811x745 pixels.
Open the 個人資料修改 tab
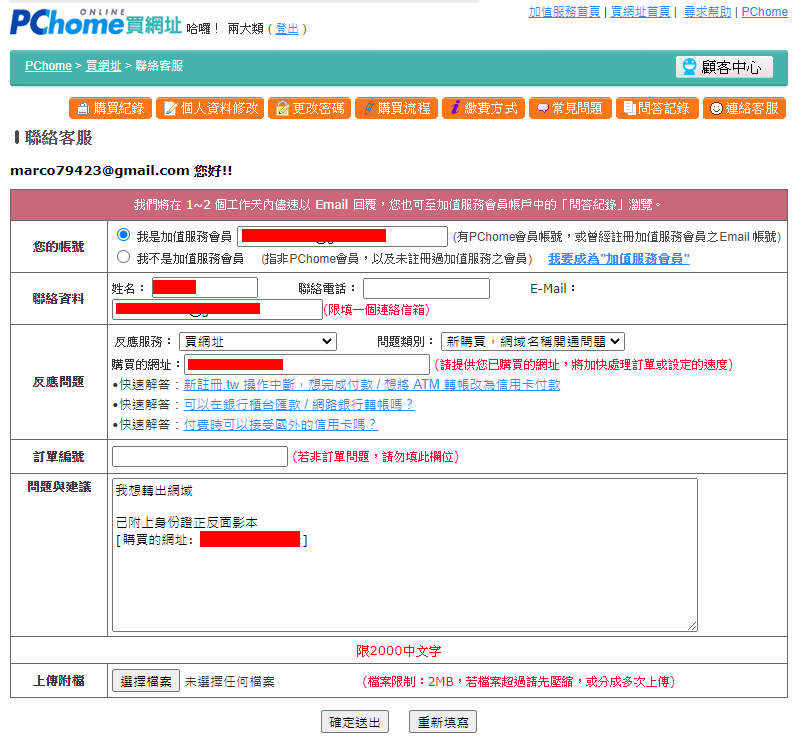pos(210,108)
